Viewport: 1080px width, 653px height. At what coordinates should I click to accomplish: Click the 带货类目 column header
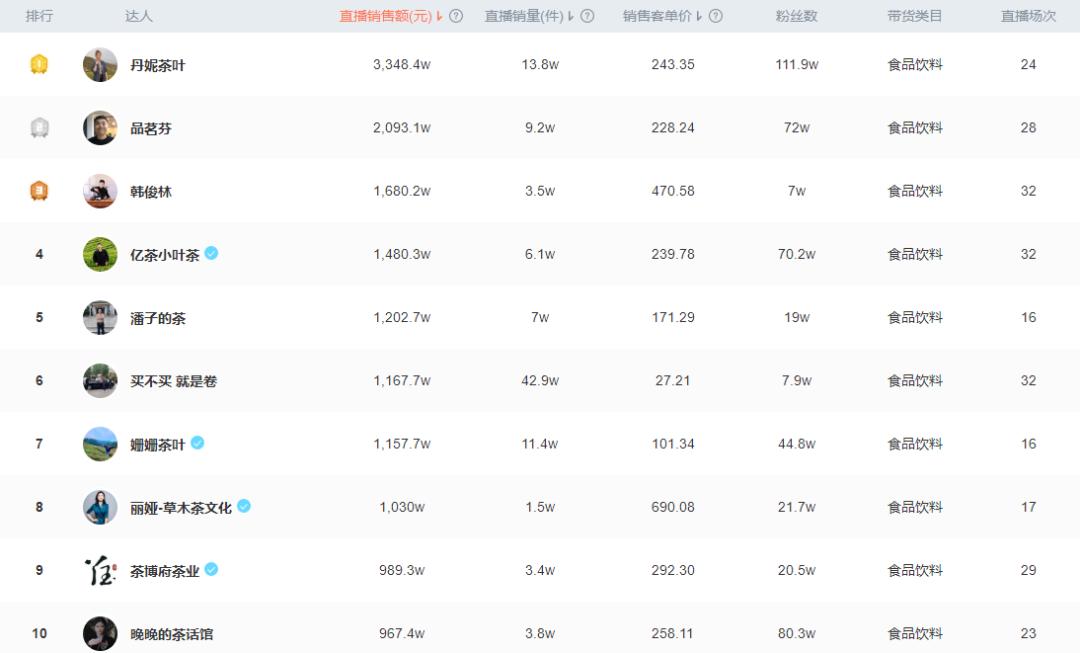915,16
